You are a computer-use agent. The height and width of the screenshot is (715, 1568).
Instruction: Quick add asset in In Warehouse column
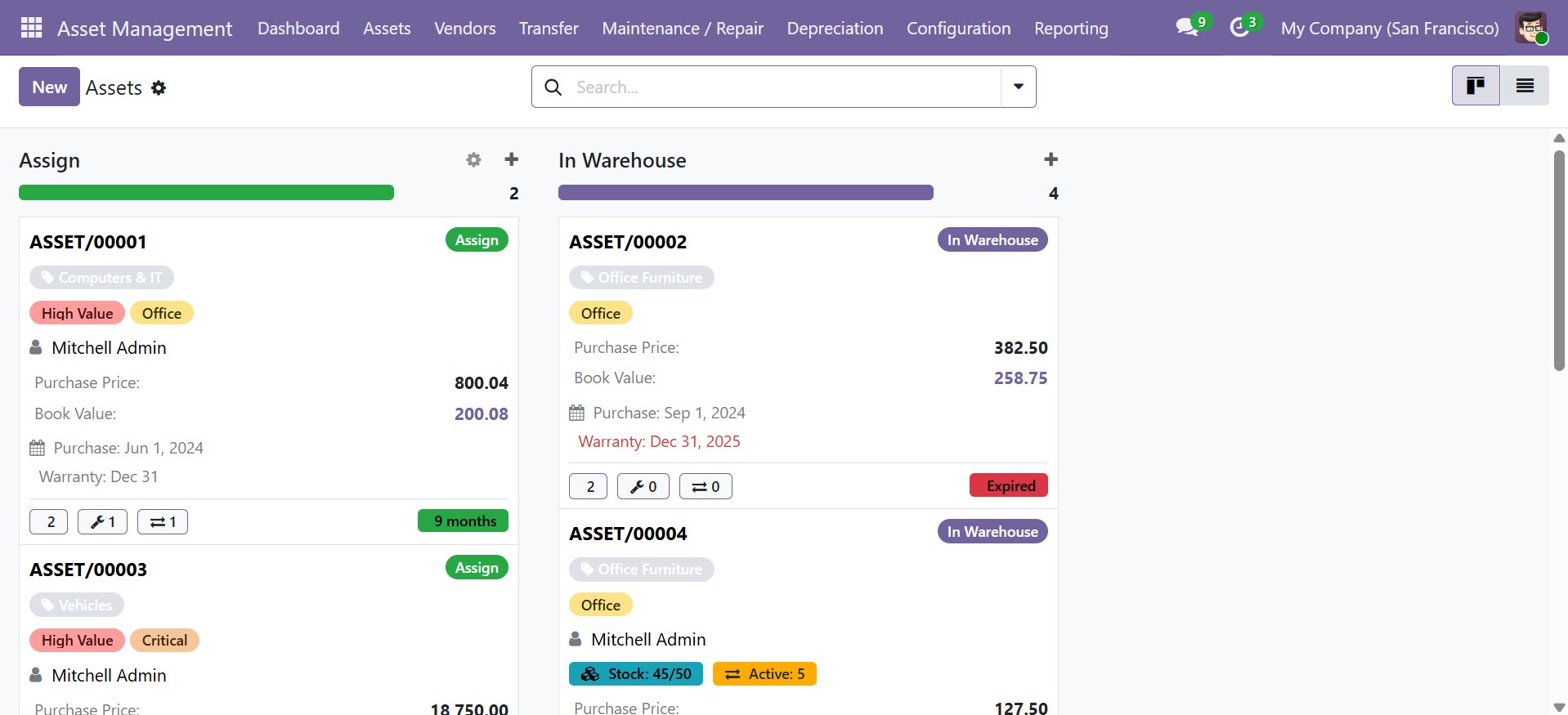(x=1051, y=159)
